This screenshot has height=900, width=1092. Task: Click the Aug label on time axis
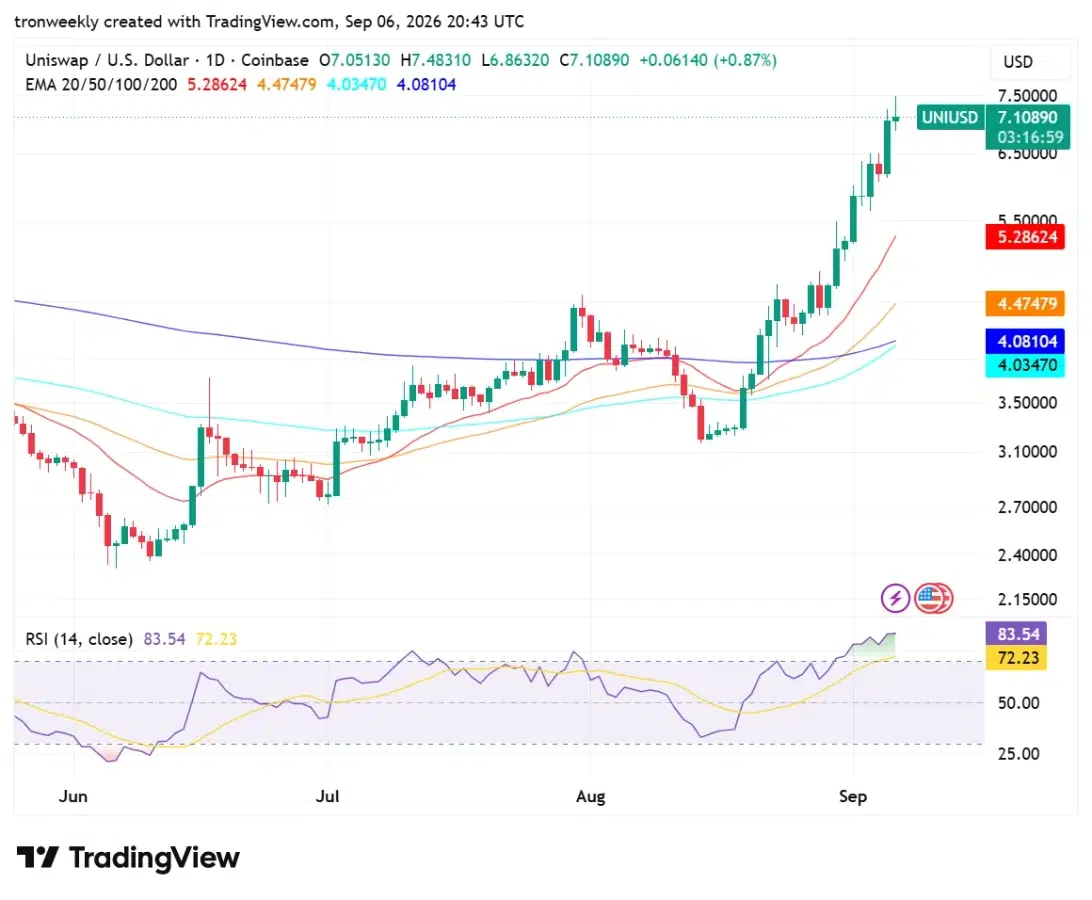(x=591, y=796)
